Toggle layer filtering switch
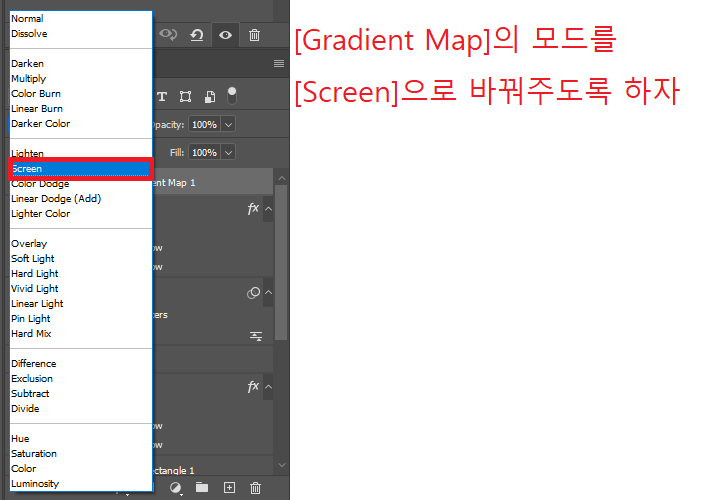Image resolution: width=705 pixels, height=500 pixels. 232,95
